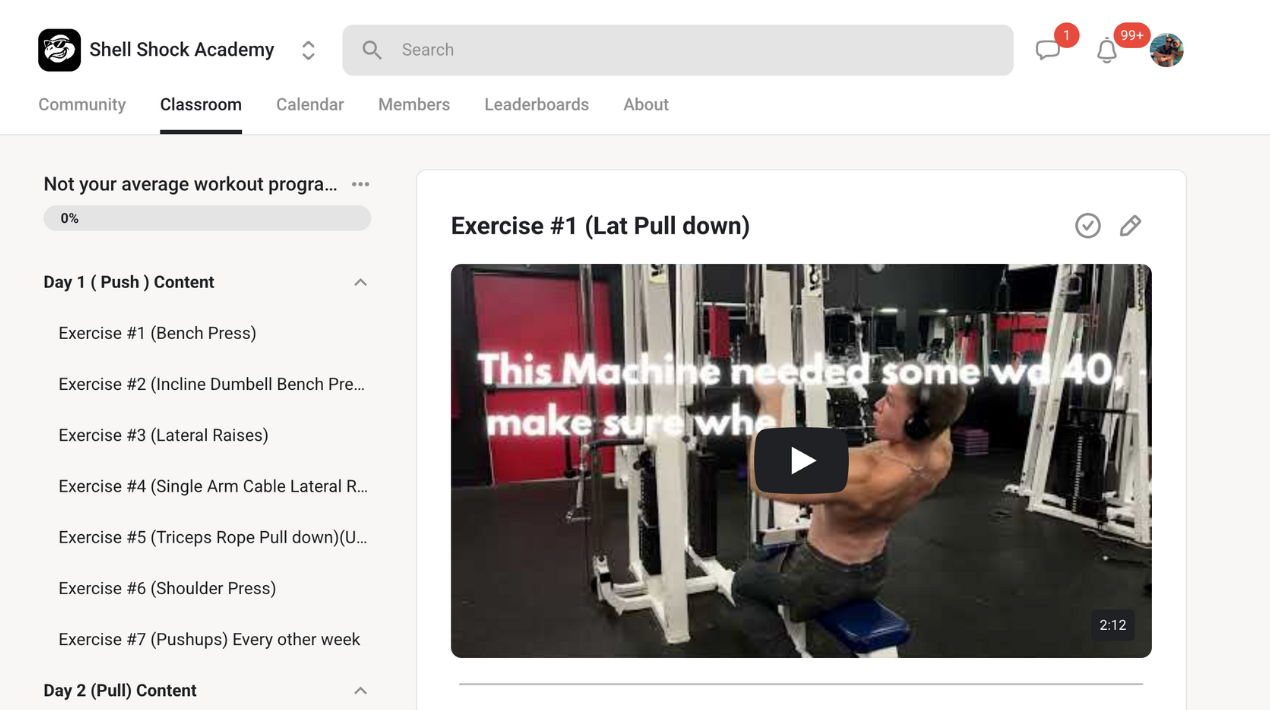Mark lesson complete with the checkmark circle
Viewport: 1270px width, 710px height.
coord(1088,226)
